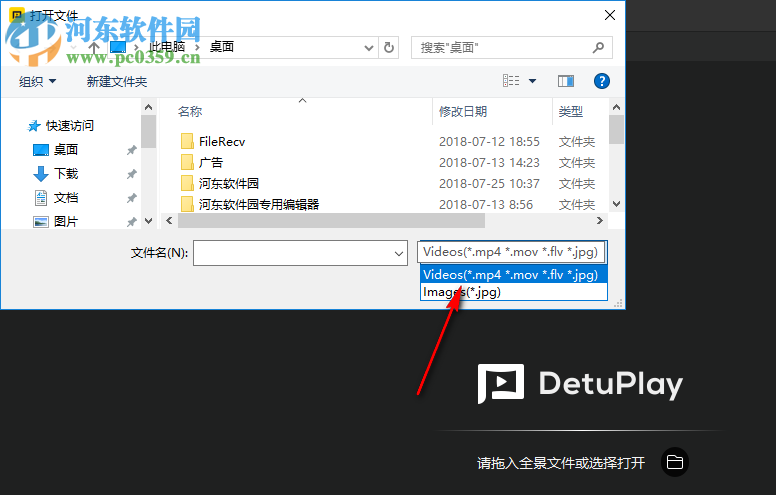Screen dimensions: 776x495
Task: Expand the address path history dropdown
Action: pyautogui.click(x=369, y=48)
